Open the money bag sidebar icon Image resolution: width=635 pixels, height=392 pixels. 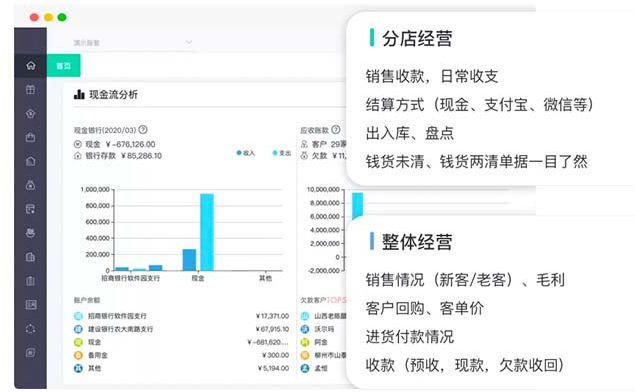pyautogui.click(x=31, y=185)
